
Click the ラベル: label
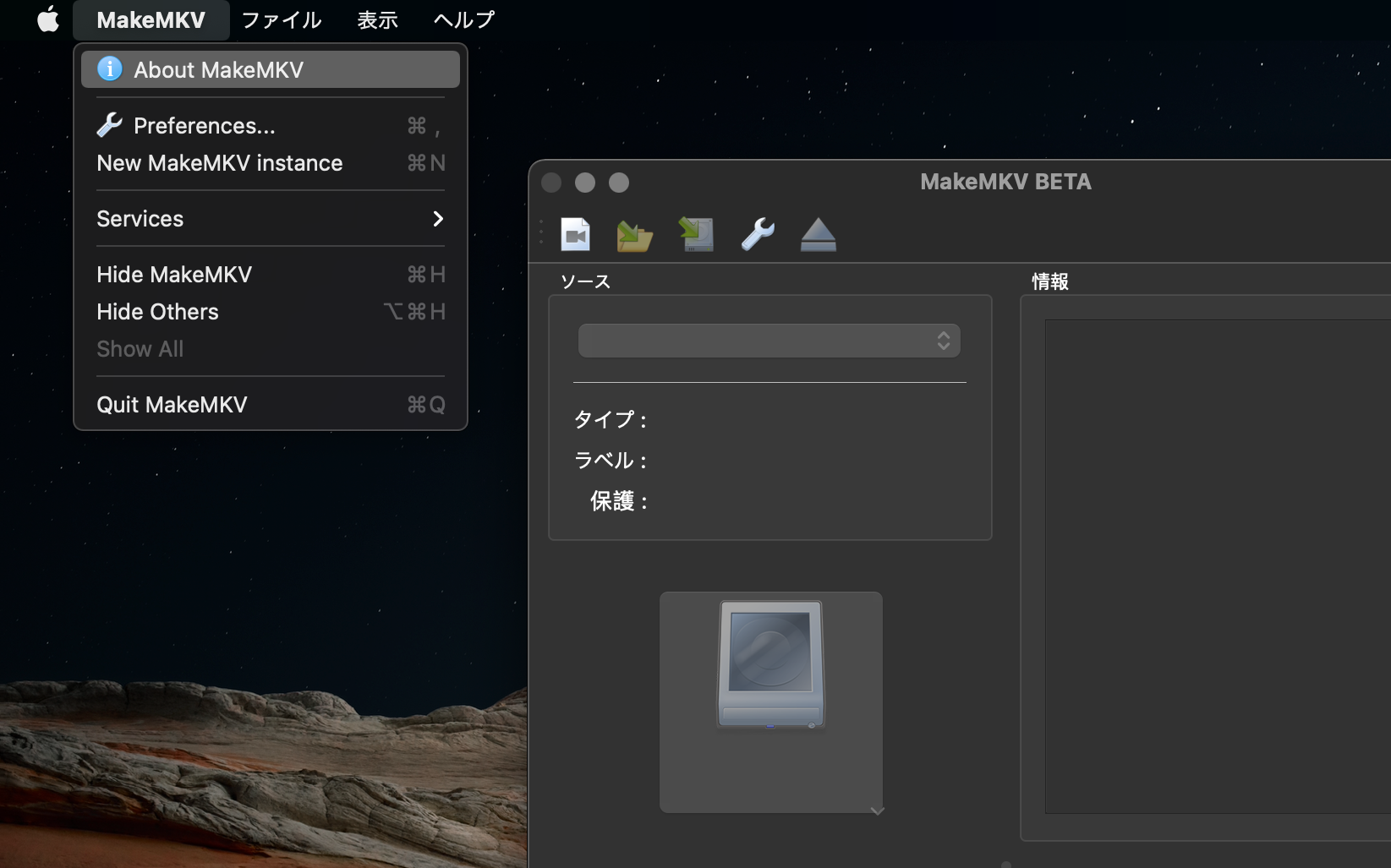click(x=611, y=460)
